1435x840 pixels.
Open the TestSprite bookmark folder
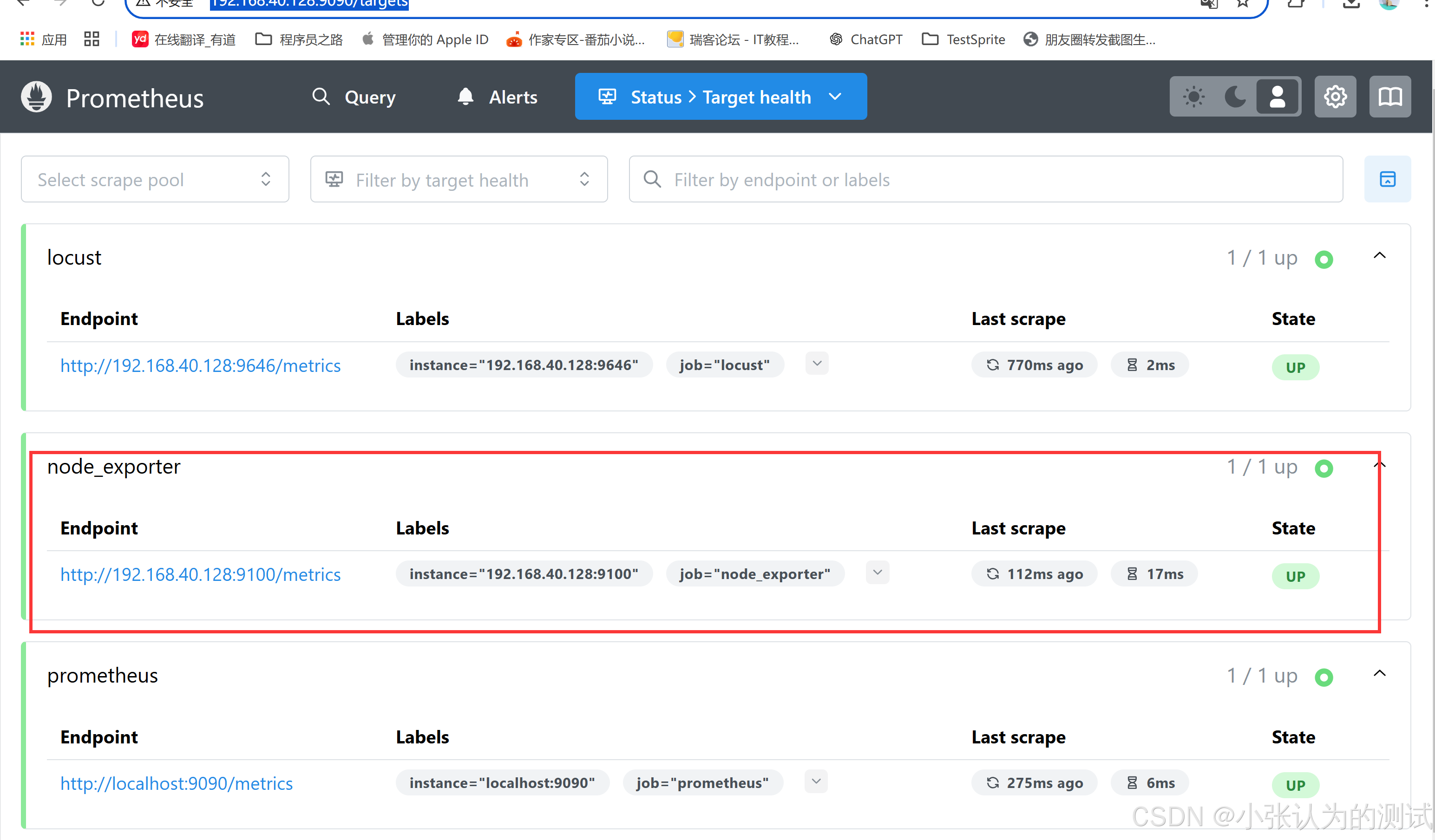tap(963, 39)
